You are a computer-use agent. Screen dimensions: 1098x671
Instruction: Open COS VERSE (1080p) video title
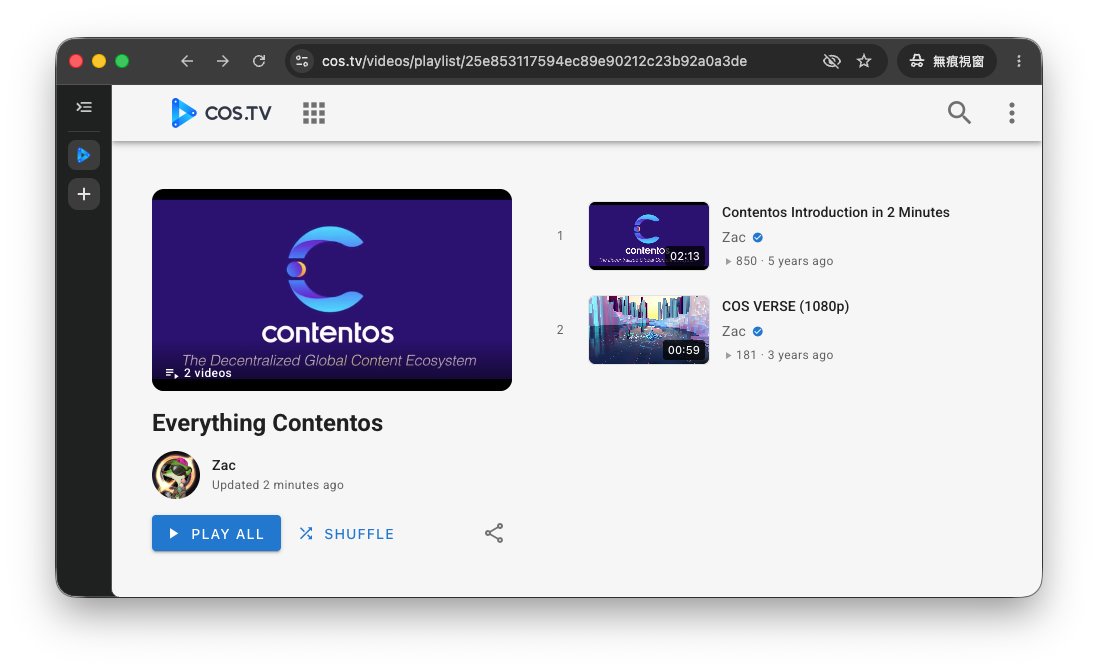point(785,306)
